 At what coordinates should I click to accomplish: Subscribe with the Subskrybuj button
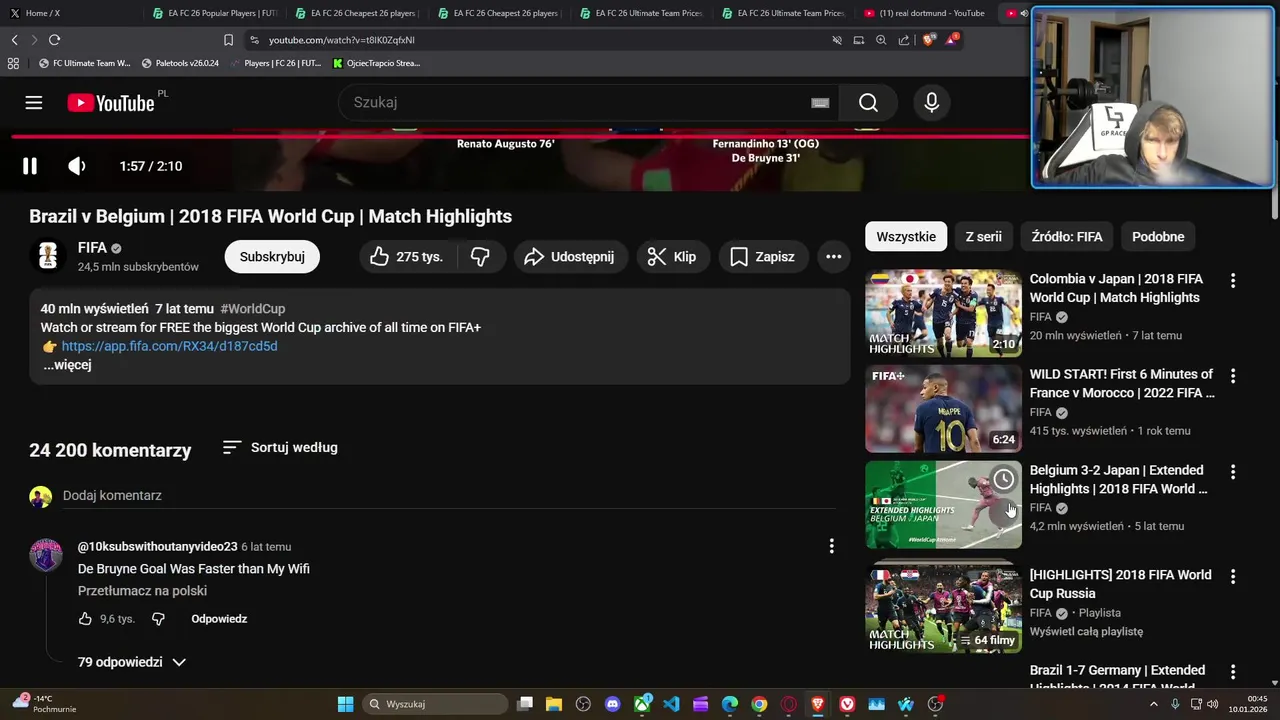pyautogui.click(x=272, y=257)
